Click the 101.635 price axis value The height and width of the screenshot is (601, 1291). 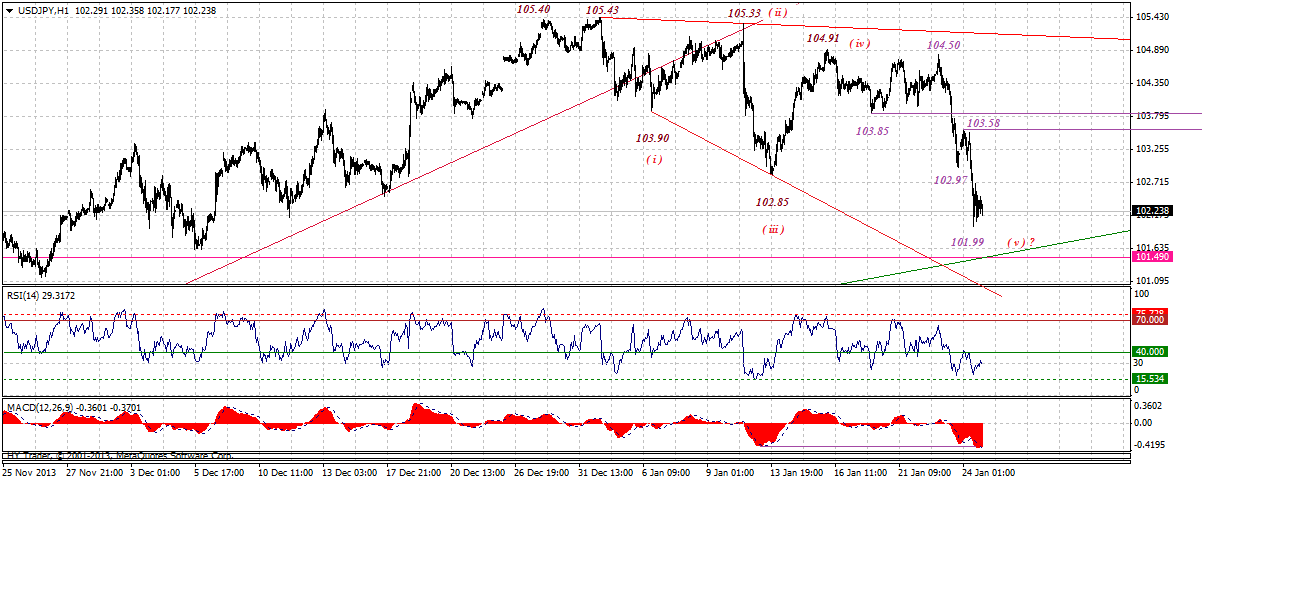point(1153,248)
